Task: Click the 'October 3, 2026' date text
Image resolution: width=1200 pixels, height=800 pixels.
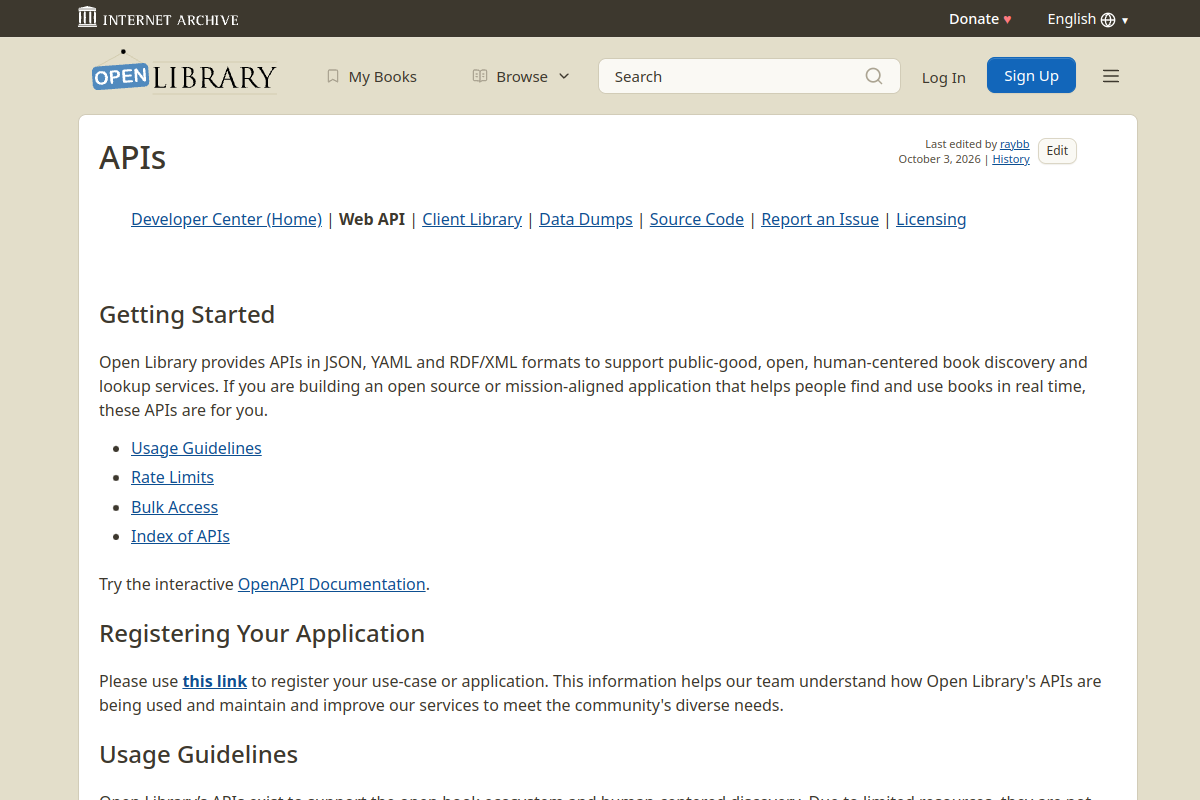Action: point(940,159)
